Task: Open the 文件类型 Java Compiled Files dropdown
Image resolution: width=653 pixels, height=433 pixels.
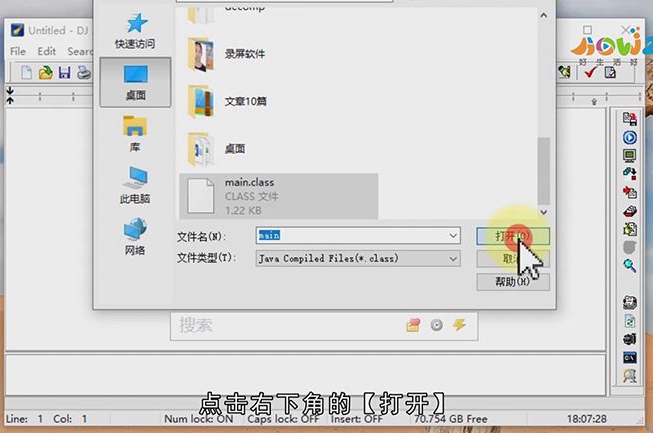Action: (358, 259)
